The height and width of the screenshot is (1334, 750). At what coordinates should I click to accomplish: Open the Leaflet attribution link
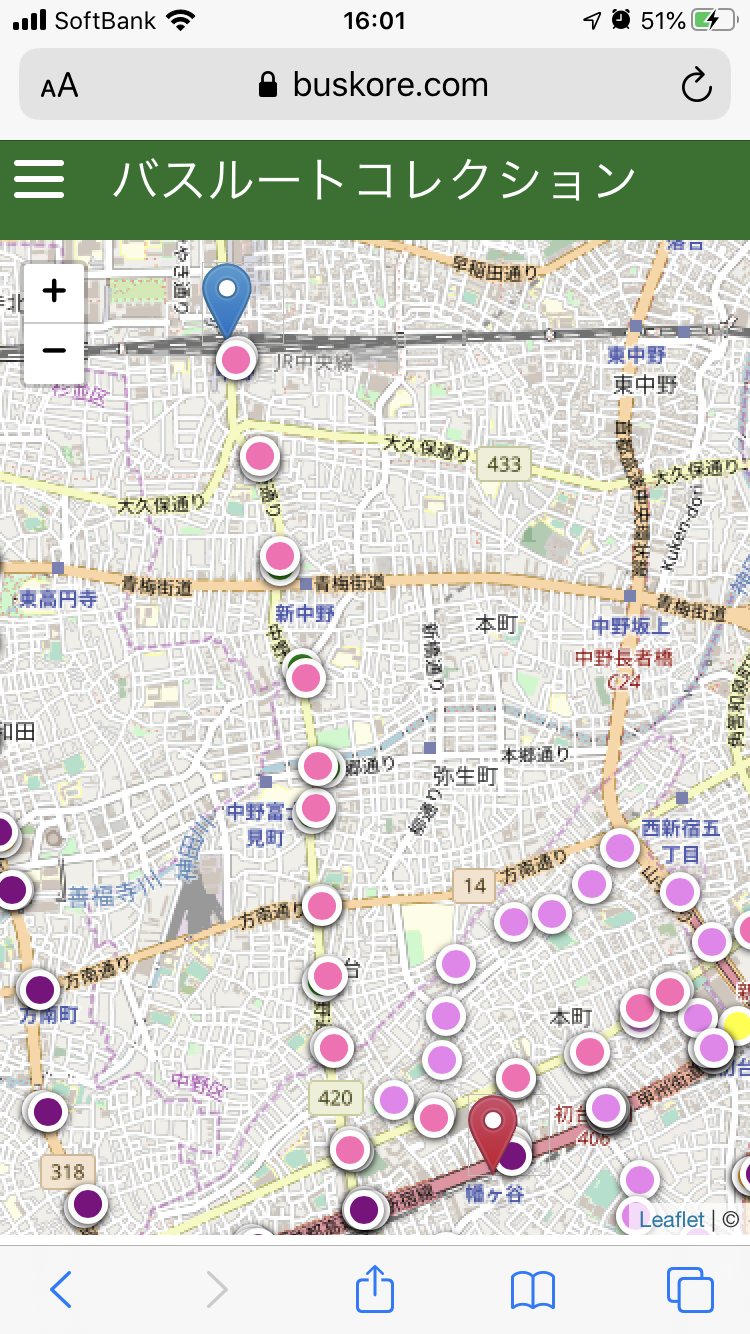pyautogui.click(x=672, y=1219)
